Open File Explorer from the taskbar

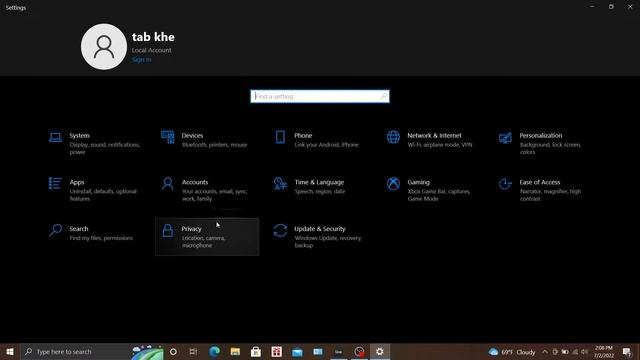[235, 351]
